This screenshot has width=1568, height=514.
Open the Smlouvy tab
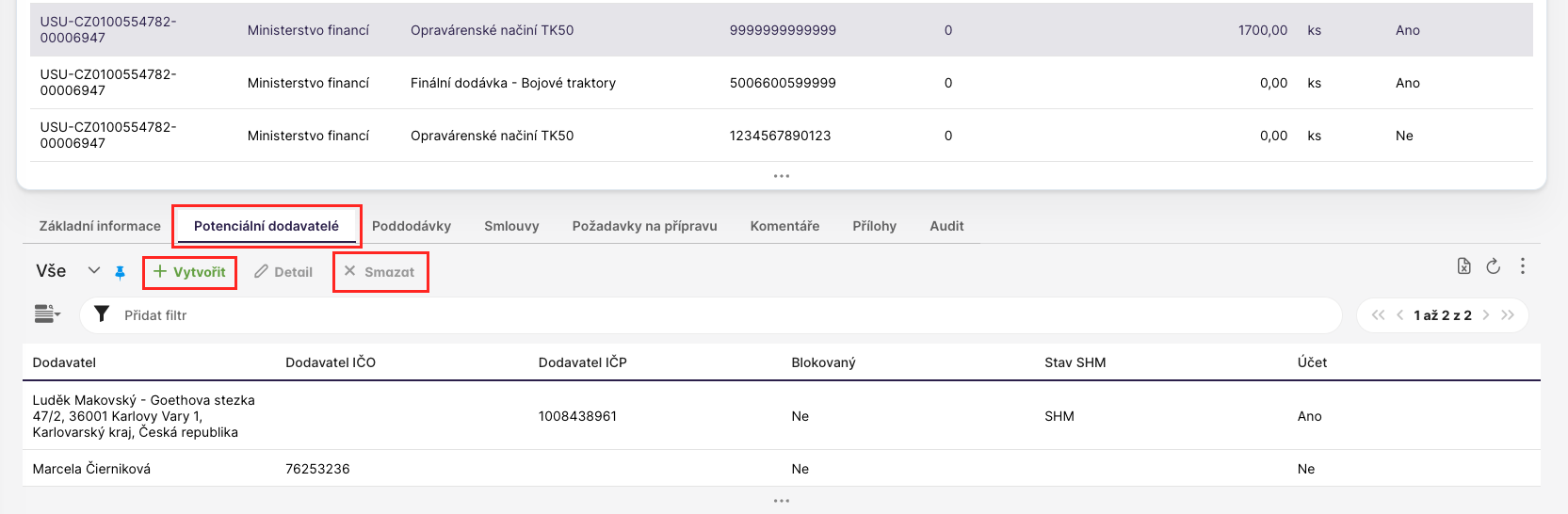(511, 226)
